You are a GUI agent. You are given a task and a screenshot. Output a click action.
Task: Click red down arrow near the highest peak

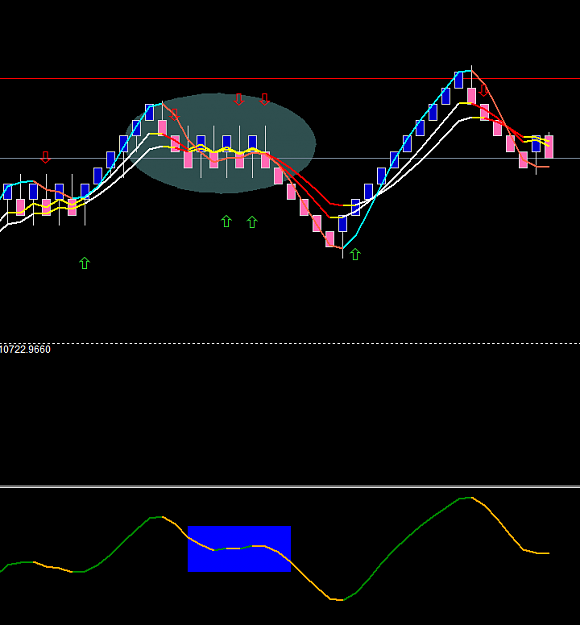click(x=484, y=90)
